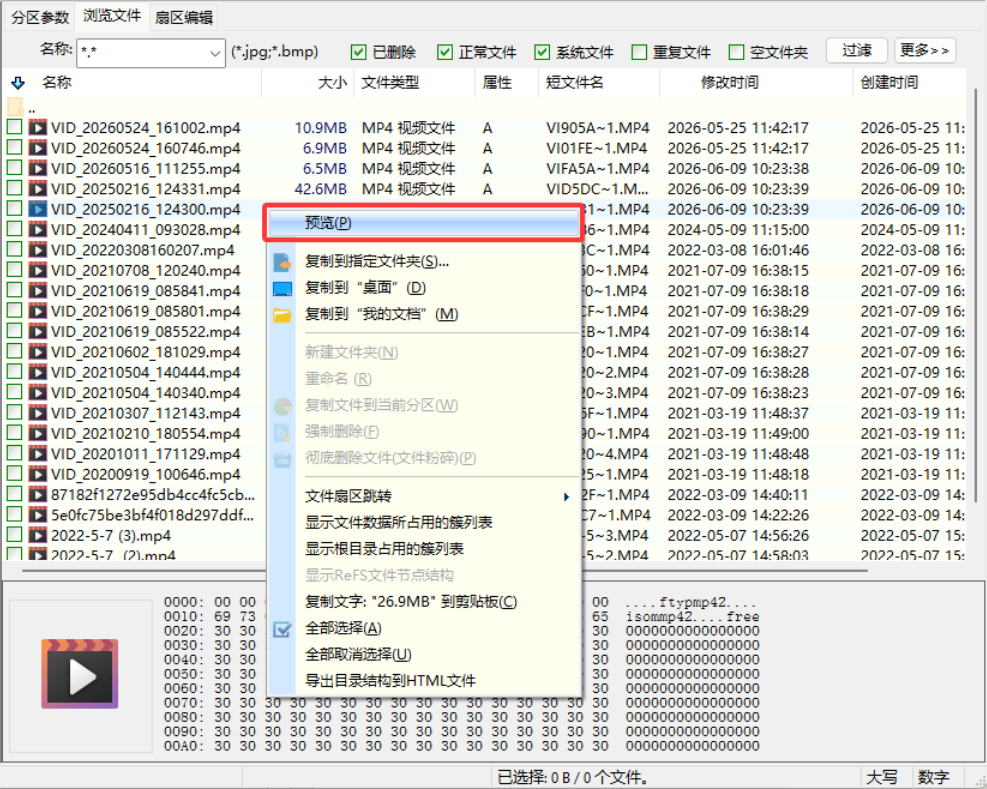Viewport: 987px width, 789px height.
Task: Choose 显示文件数据所占用的簇列表 menu item
Action: [422, 523]
